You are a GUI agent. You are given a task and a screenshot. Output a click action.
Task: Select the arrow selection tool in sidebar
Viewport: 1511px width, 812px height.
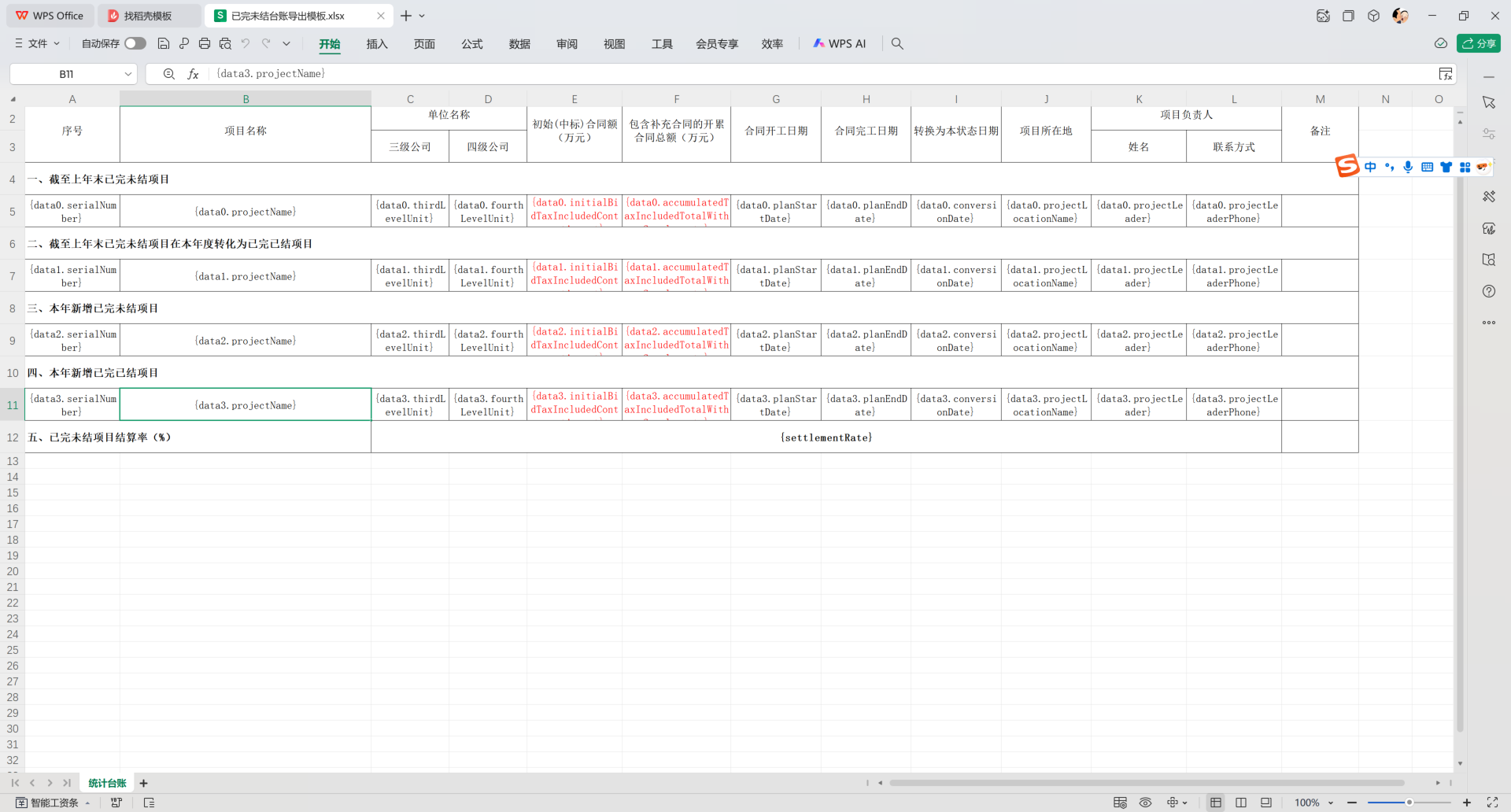coord(1489,103)
